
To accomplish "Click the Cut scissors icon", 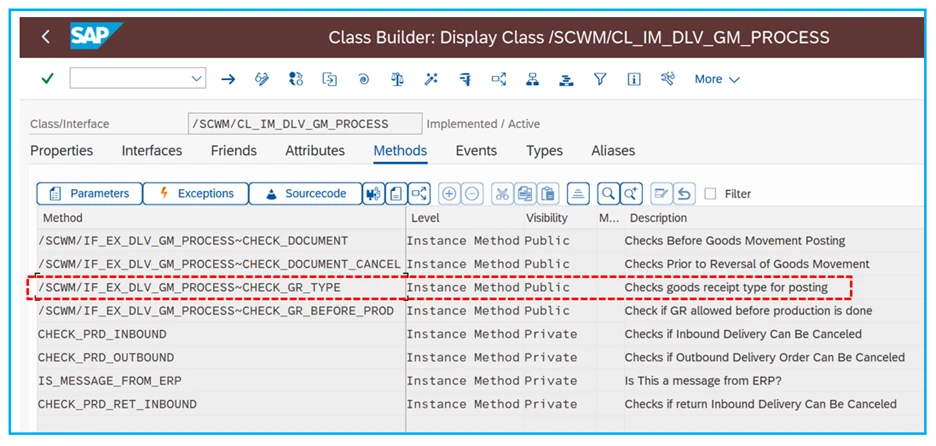I will coord(502,193).
